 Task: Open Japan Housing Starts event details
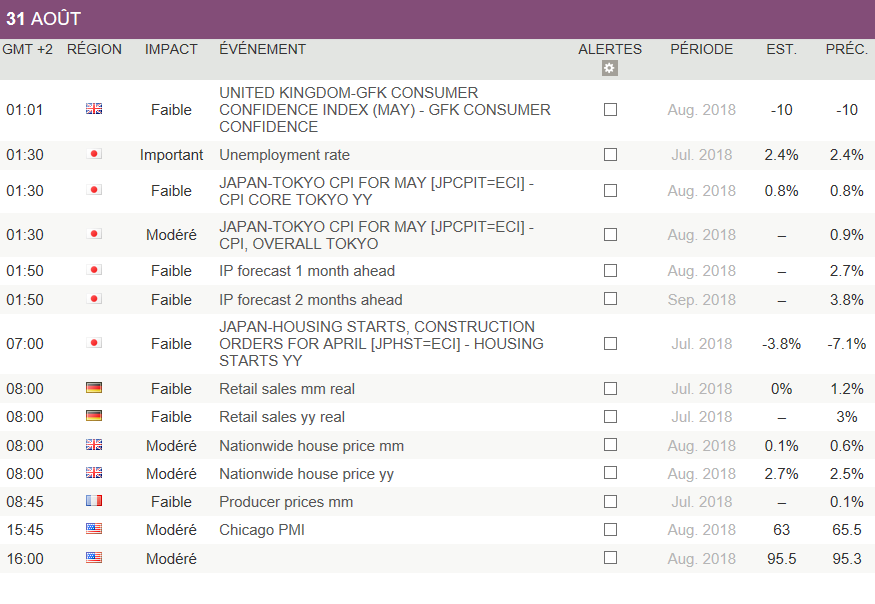(x=380, y=344)
